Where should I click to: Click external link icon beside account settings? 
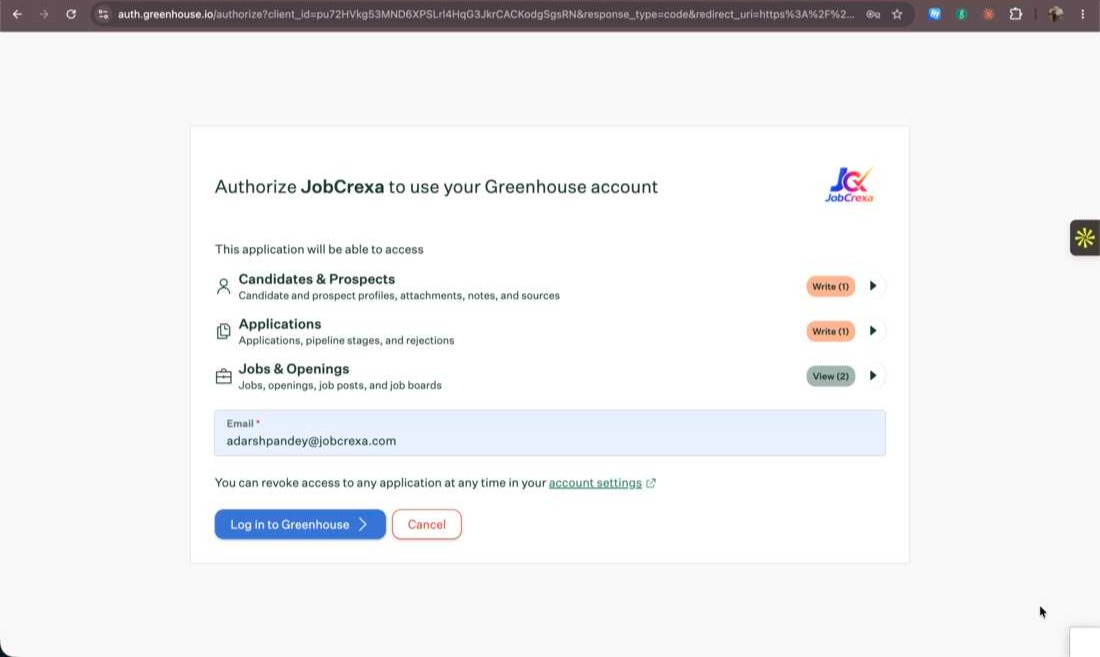click(651, 482)
